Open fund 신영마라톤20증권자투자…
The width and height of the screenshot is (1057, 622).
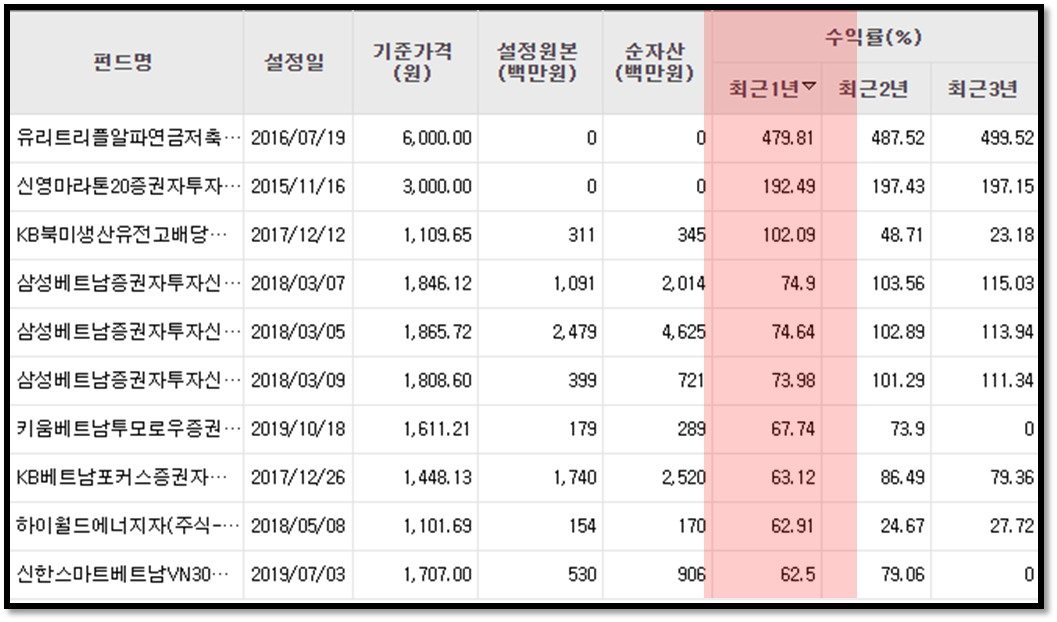128,187
